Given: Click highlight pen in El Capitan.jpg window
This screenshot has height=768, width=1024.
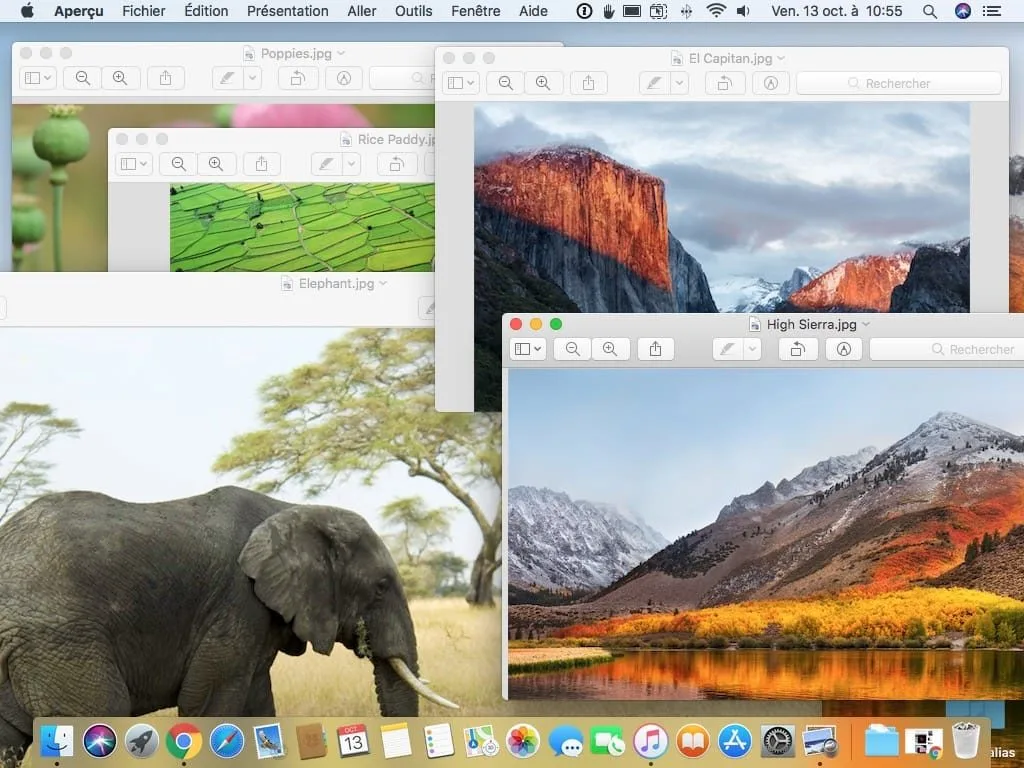Looking at the screenshot, I should 654,83.
